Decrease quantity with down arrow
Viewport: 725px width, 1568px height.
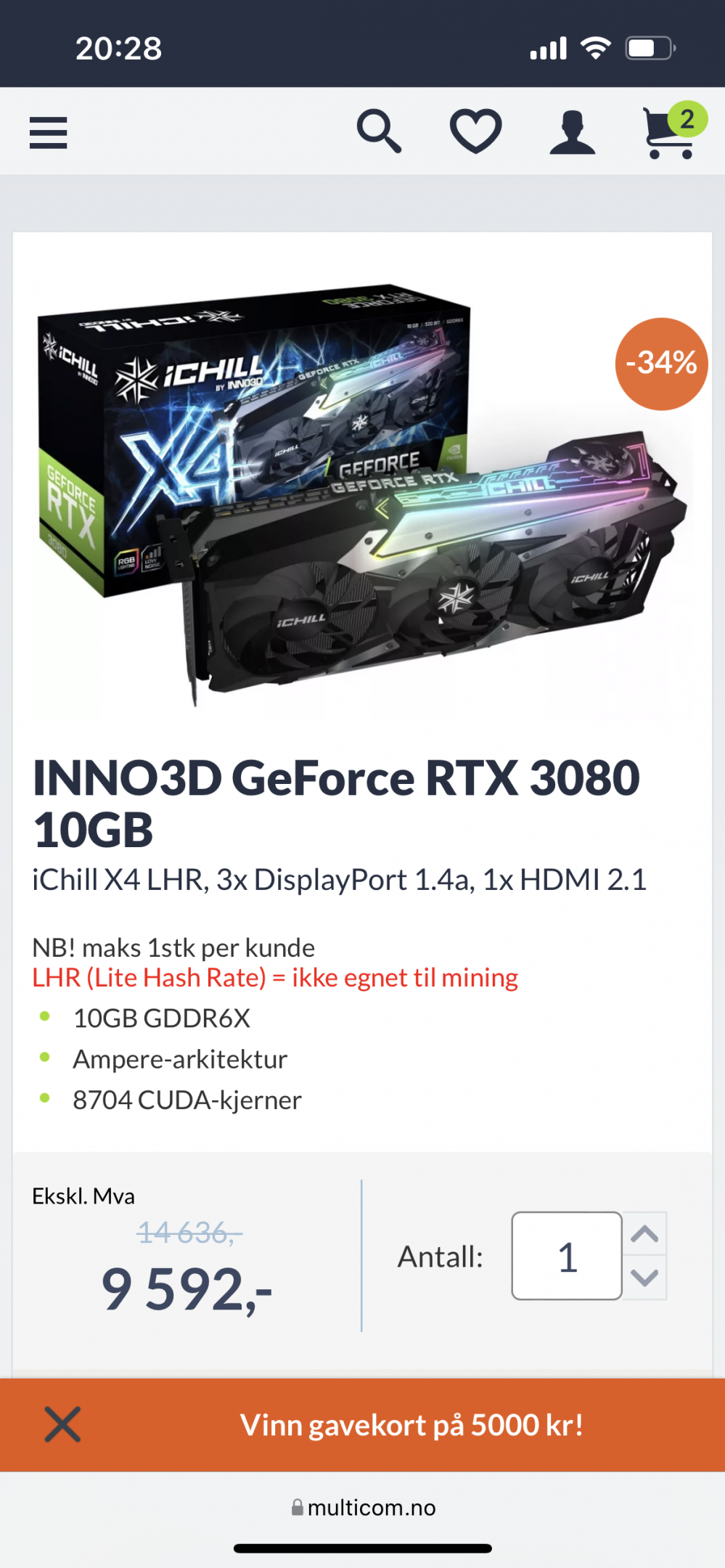pos(644,1278)
